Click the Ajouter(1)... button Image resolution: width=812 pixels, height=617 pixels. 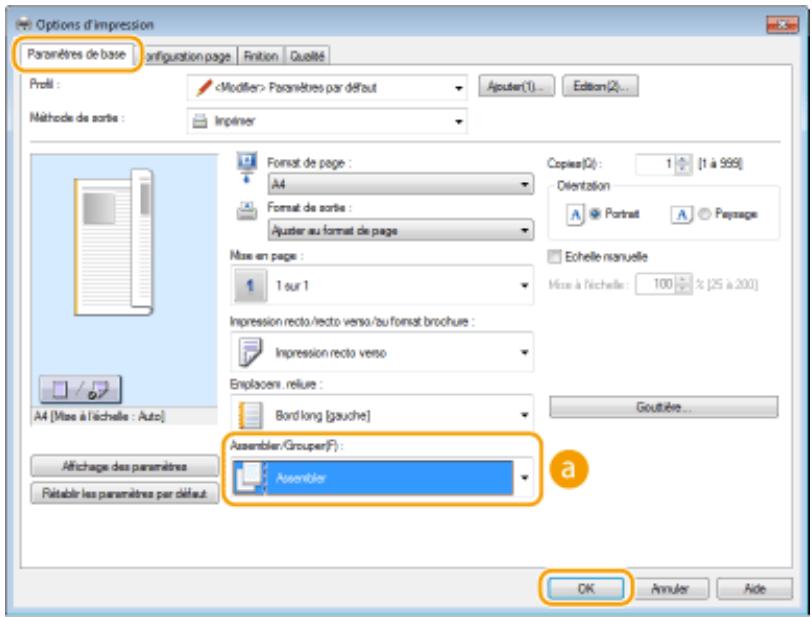tap(516, 86)
